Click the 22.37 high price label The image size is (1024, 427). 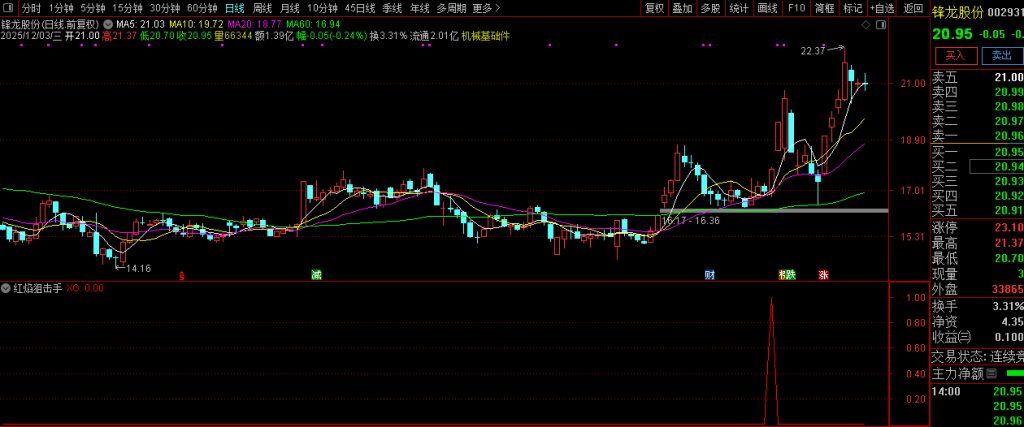coord(813,50)
